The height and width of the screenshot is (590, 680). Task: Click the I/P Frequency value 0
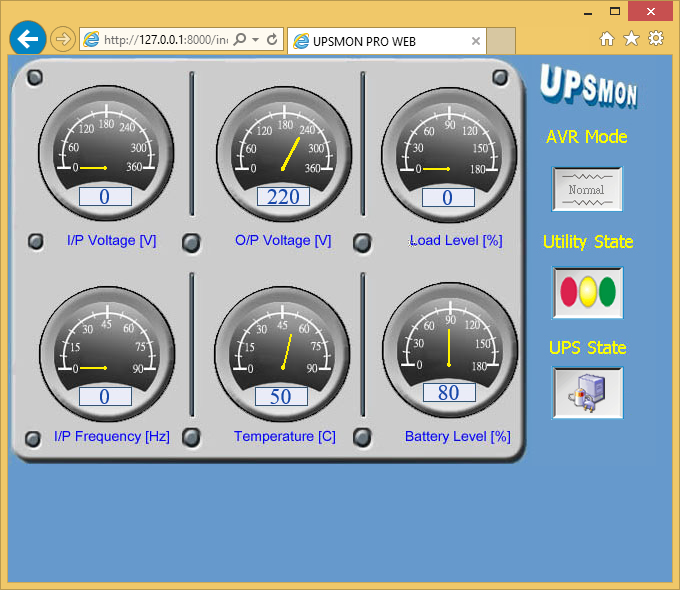(105, 397)
